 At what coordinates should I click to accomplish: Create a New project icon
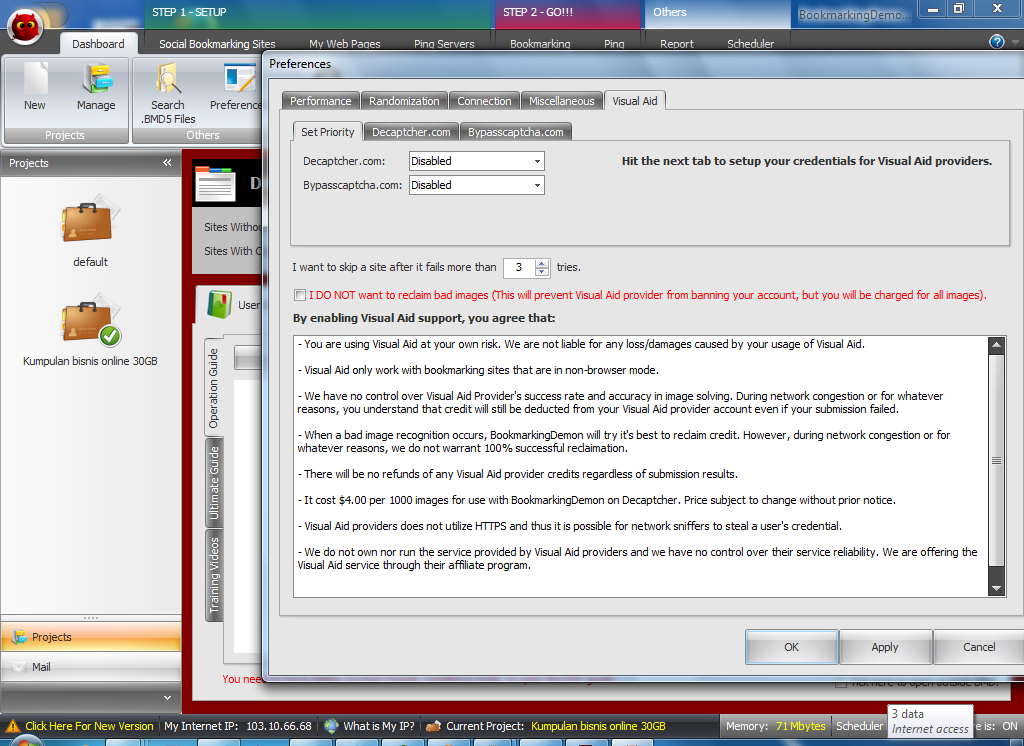tap(35, 88)
